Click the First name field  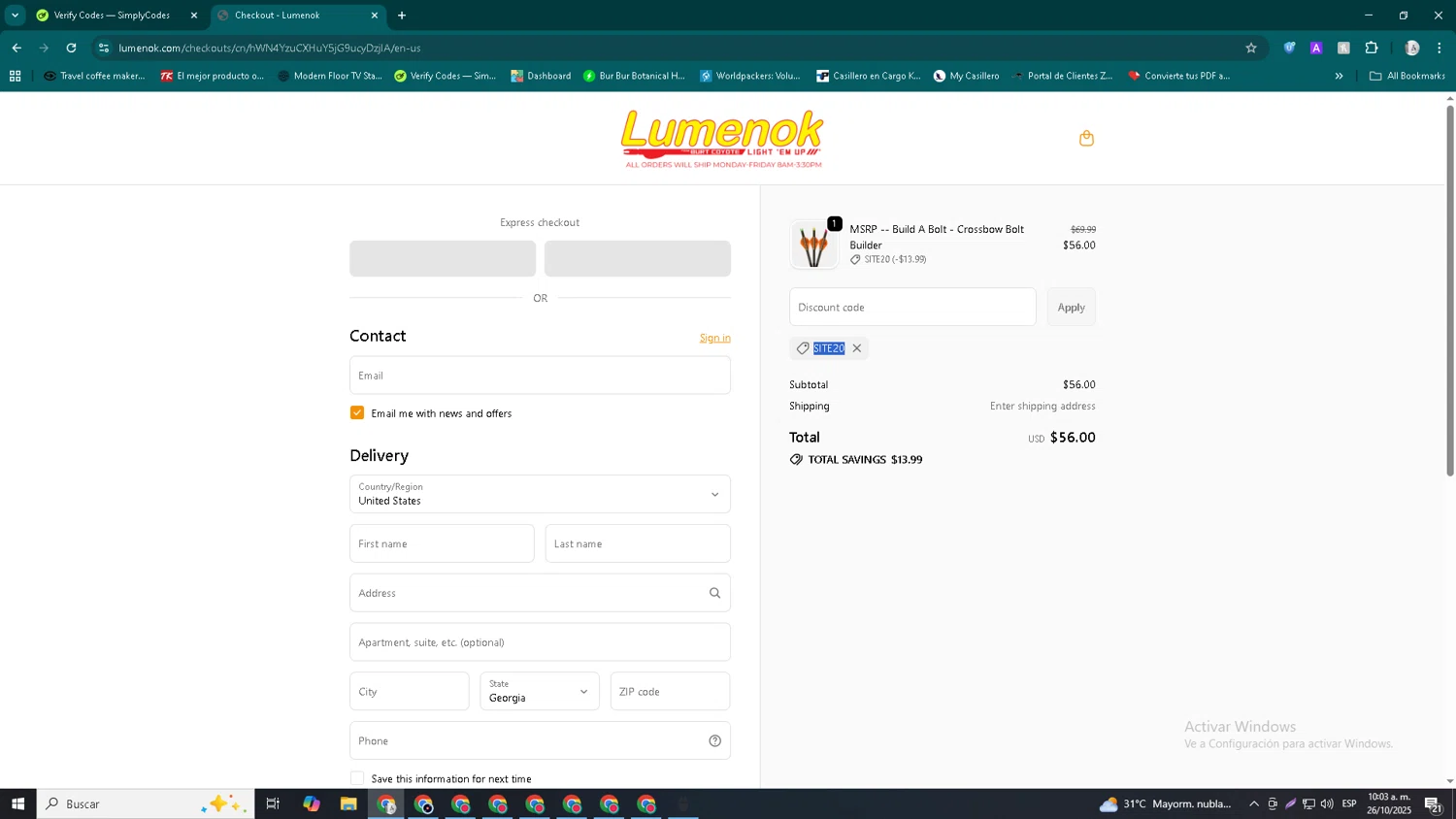(442, 543)
